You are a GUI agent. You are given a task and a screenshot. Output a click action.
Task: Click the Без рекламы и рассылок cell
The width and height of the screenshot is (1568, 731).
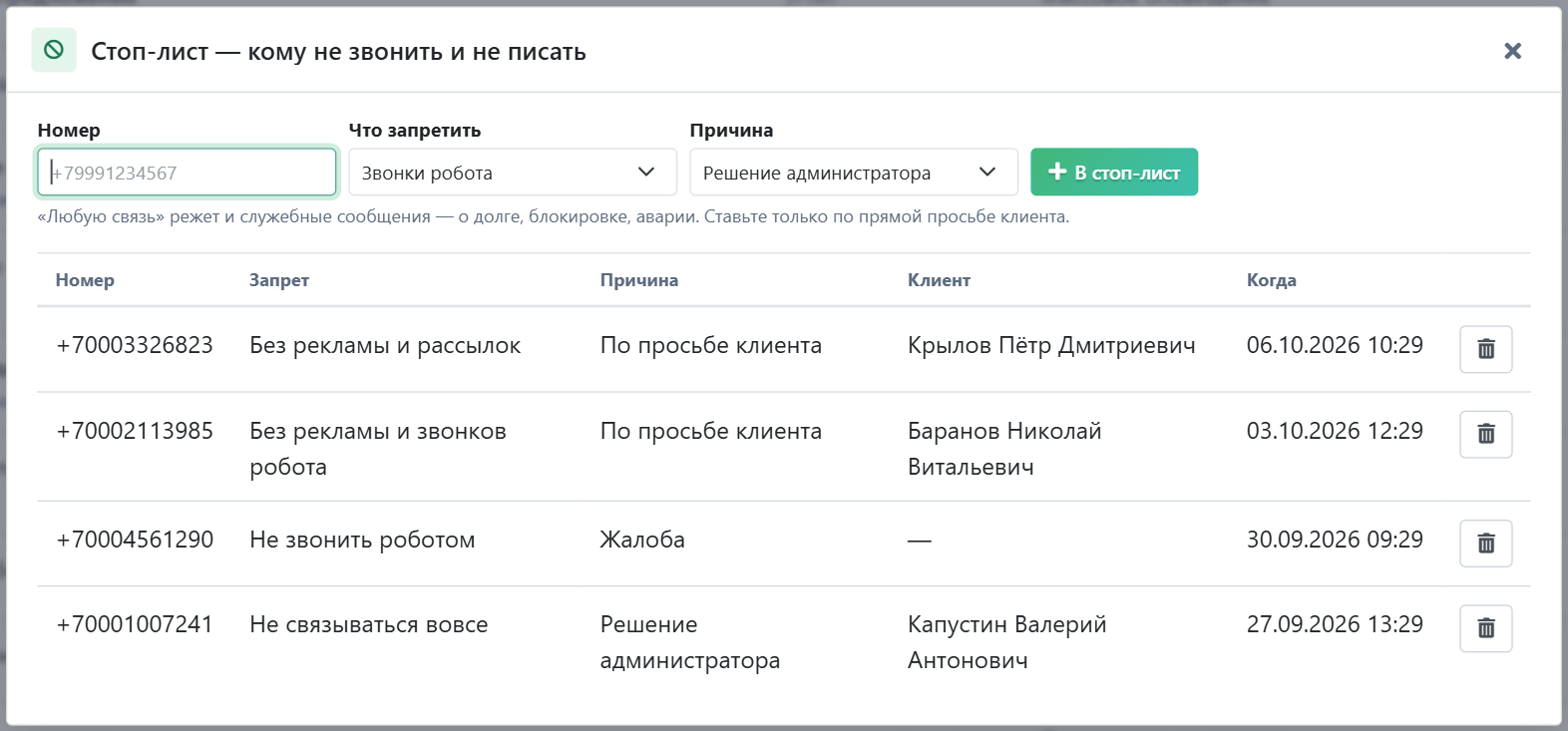tap(385, 345)
